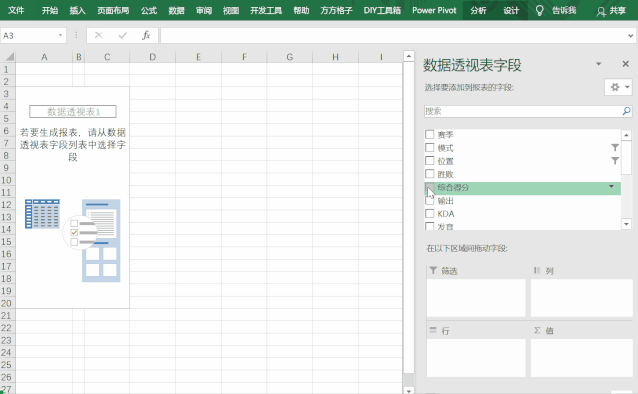The width and height of the screenshot is (638, 394).
Task: Switch to the 插入 ribbon tab
Action: (x=77, y=10)
